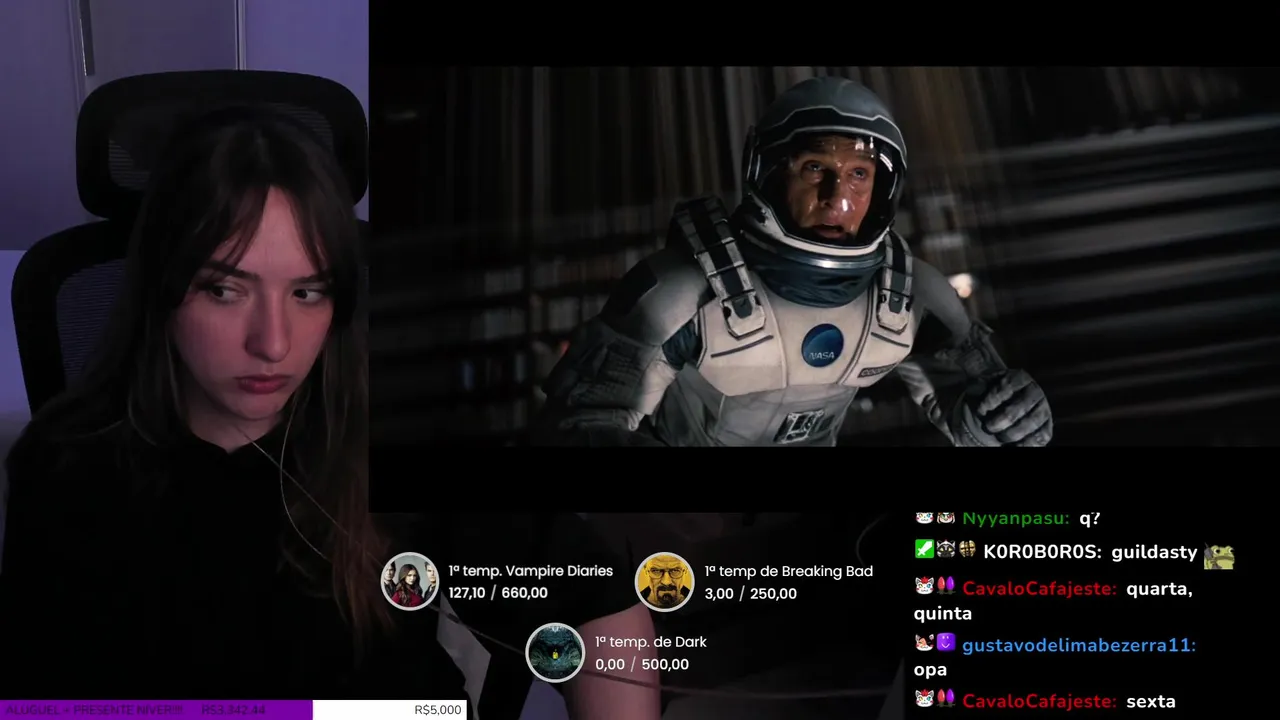Click the Breaking Bad Heisenberg goal icon

pyautogui.click(x=664, y=581)
